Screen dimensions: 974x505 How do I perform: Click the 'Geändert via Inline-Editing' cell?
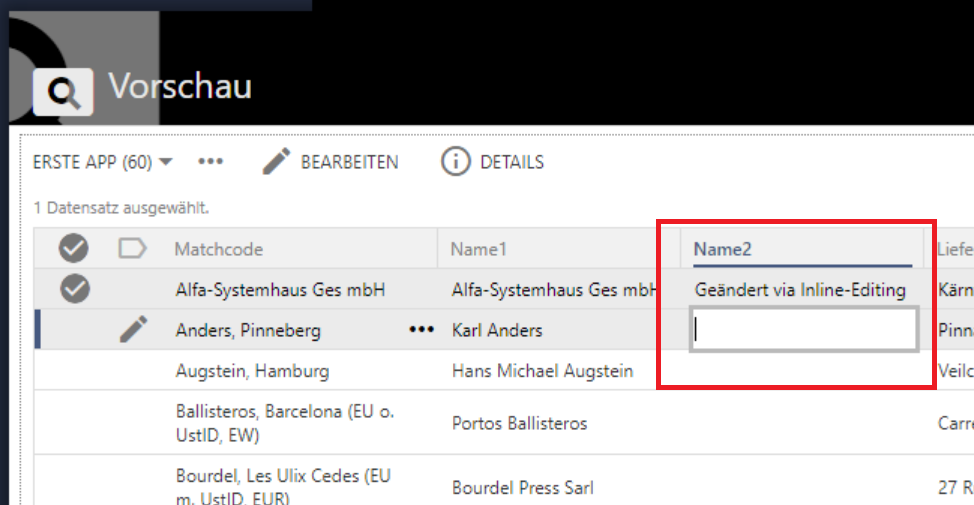[800, 290]
